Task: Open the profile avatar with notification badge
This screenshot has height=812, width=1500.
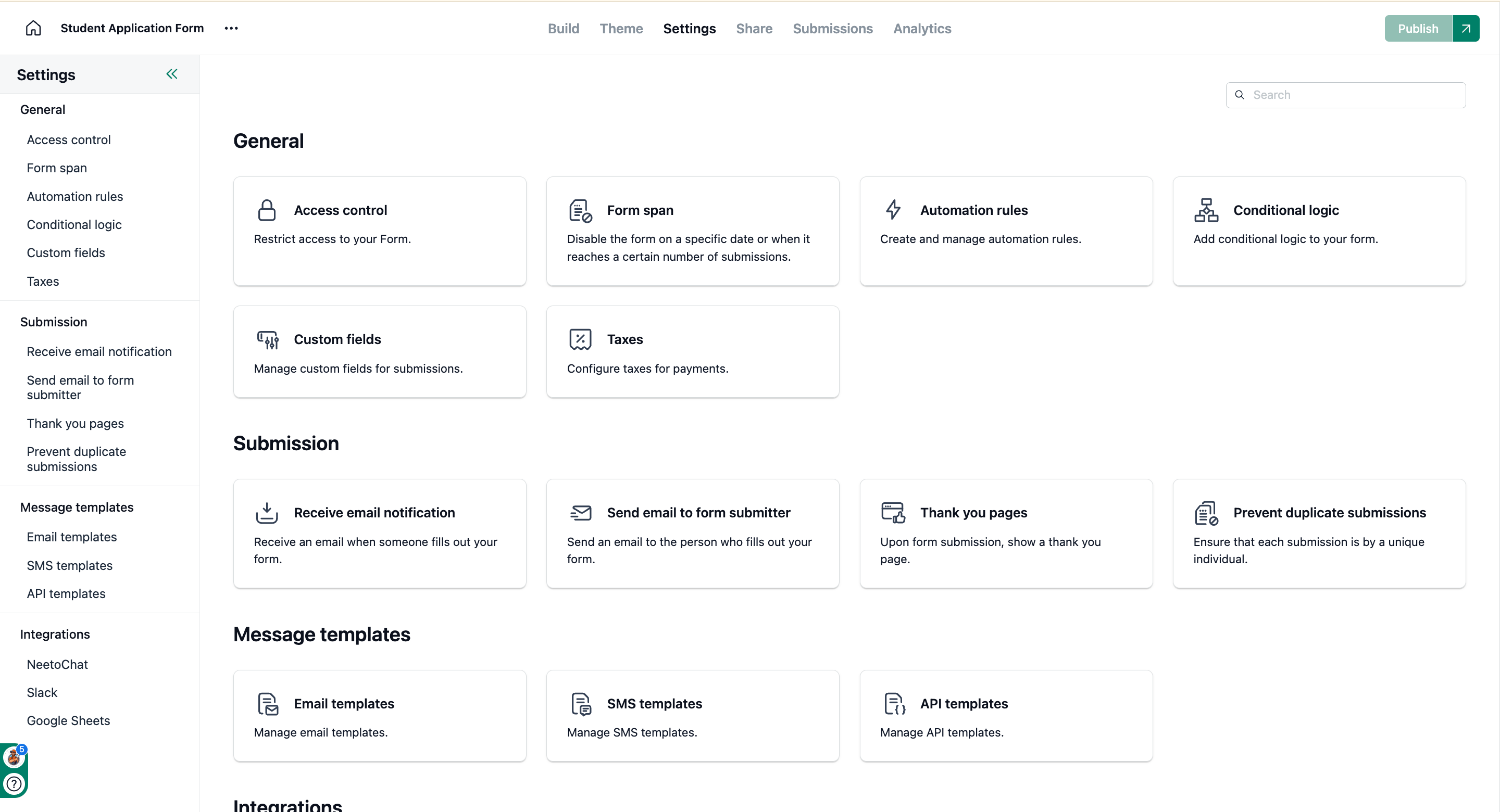Action: point(14,757)
